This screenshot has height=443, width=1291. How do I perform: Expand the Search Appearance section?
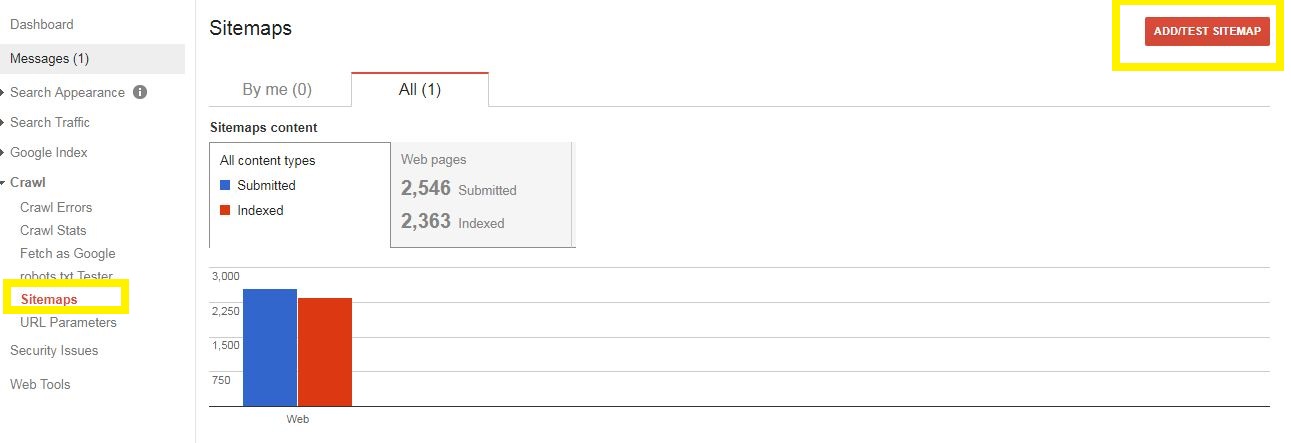point(67,92)
